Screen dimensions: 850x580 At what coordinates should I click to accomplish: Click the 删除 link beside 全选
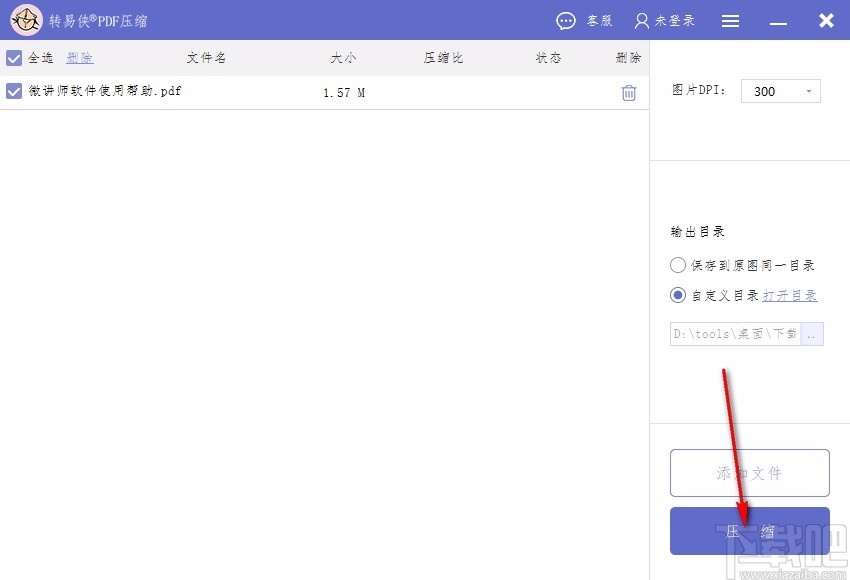(x=79, y=57)
